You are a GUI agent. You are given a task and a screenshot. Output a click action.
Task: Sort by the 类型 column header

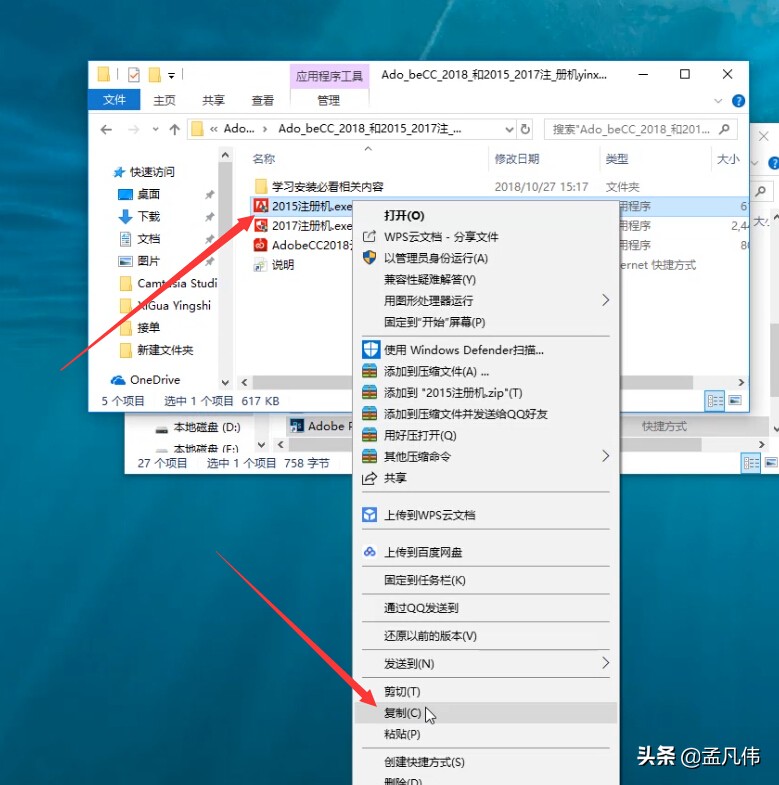(x=617, y=159)
